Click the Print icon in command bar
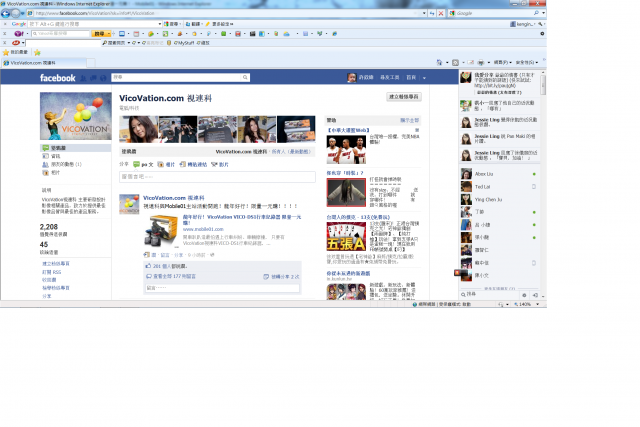The width and height of the screenshot is (640, 427). click(481, 62)
